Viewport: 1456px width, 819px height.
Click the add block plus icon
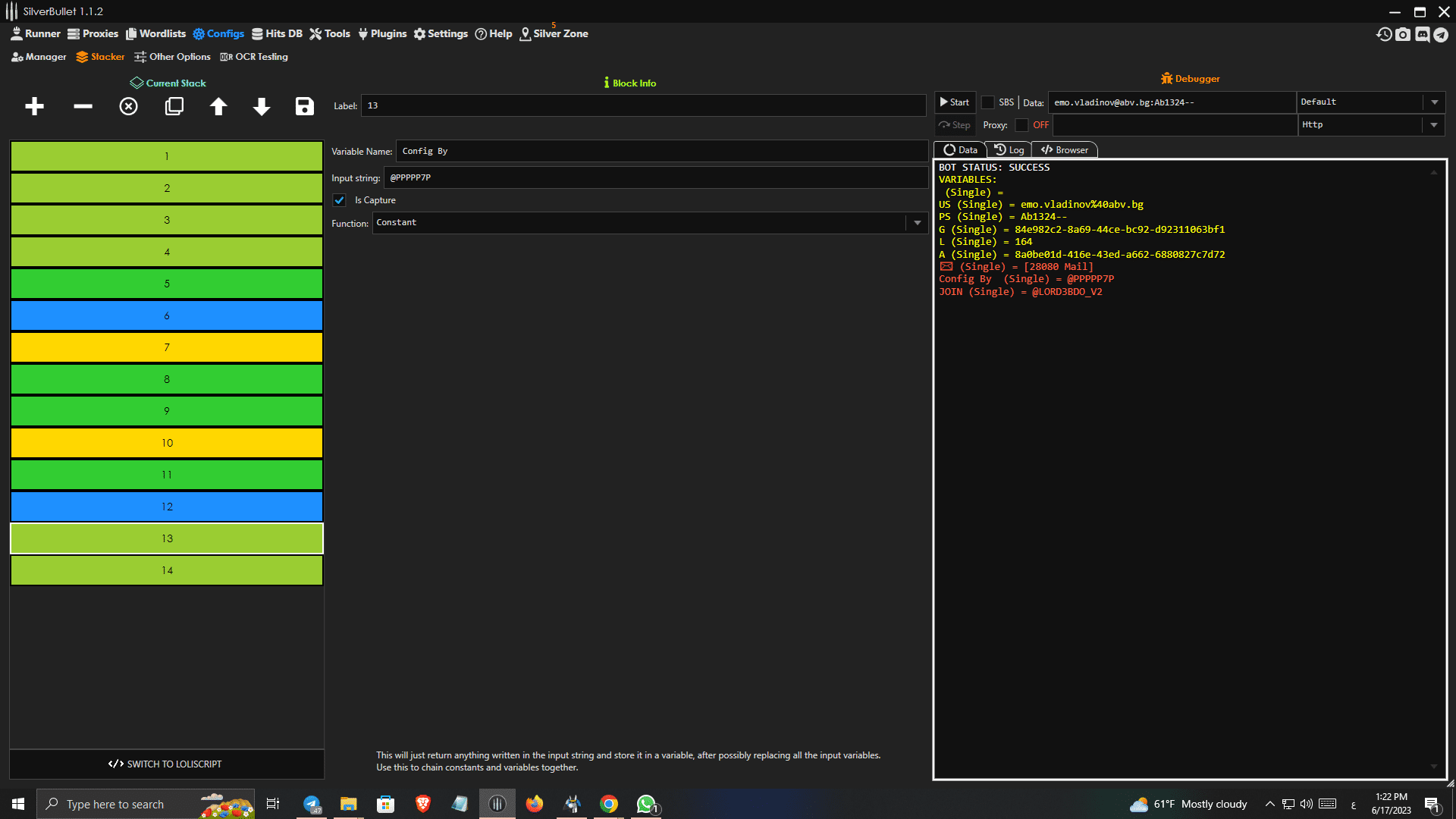click(34, 107)
